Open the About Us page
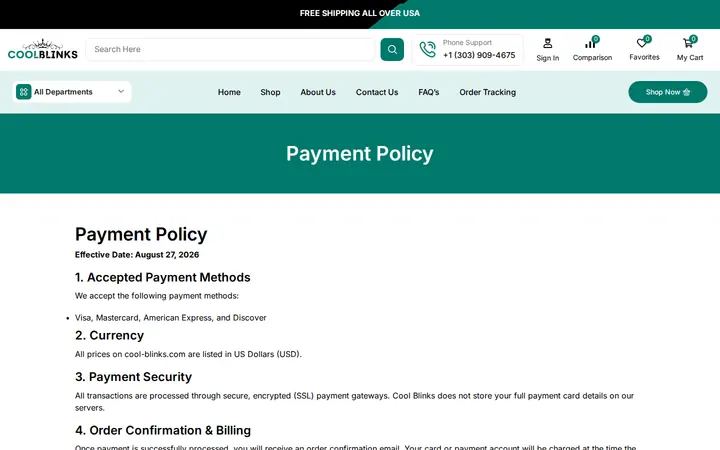 pyautogui.click(x=318, y=92)
